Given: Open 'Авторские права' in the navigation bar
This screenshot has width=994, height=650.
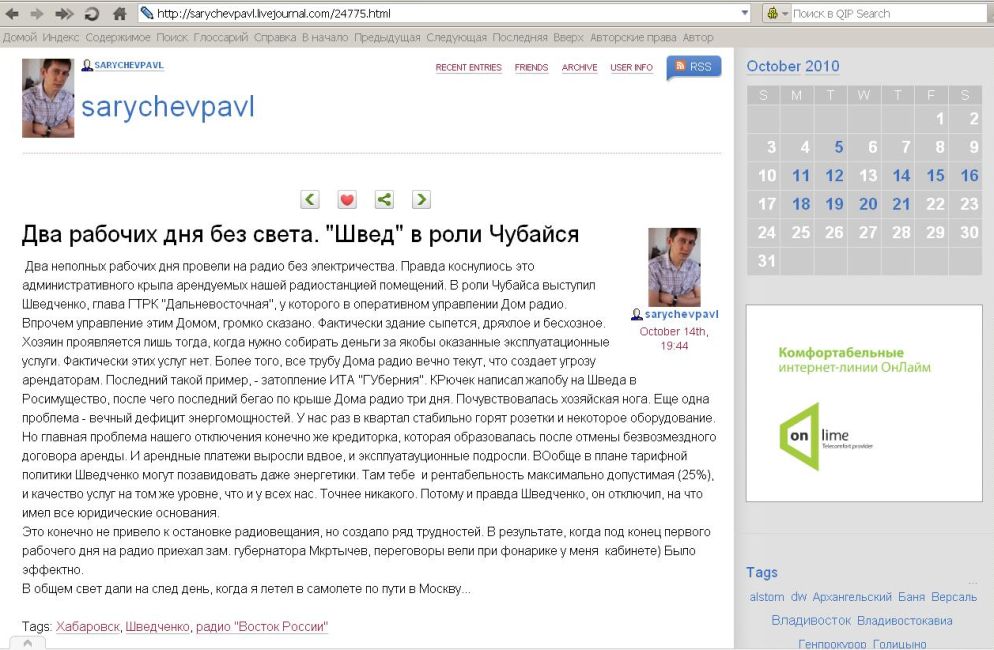Looking at the screenshot, I should point(643,38).
